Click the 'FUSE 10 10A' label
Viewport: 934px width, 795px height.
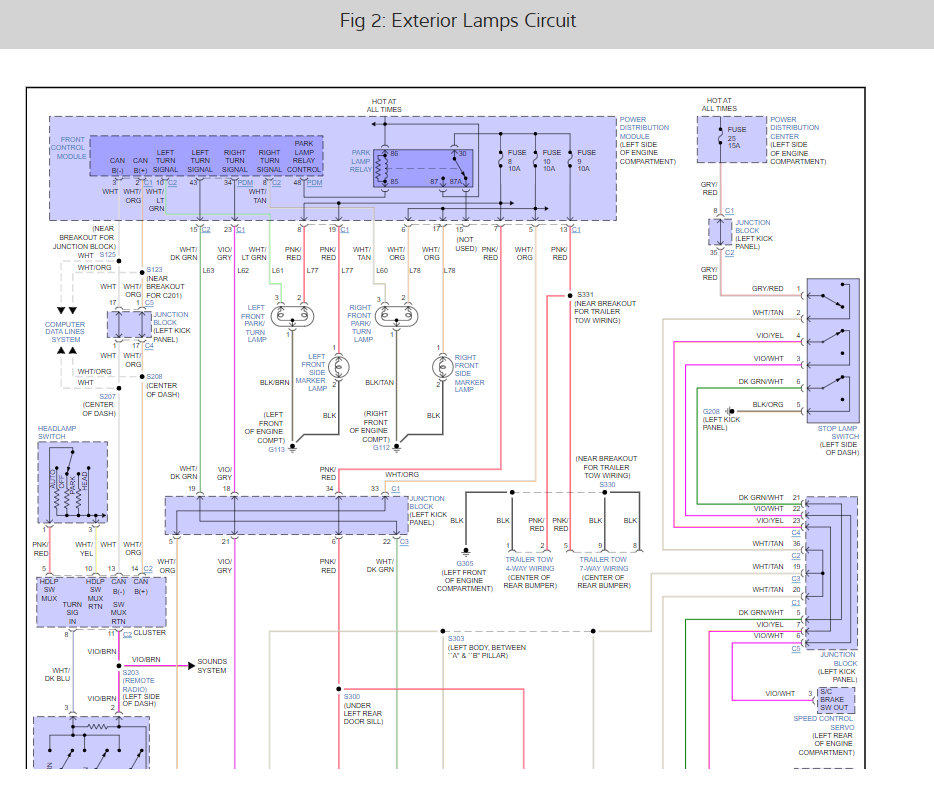[552, 161]
